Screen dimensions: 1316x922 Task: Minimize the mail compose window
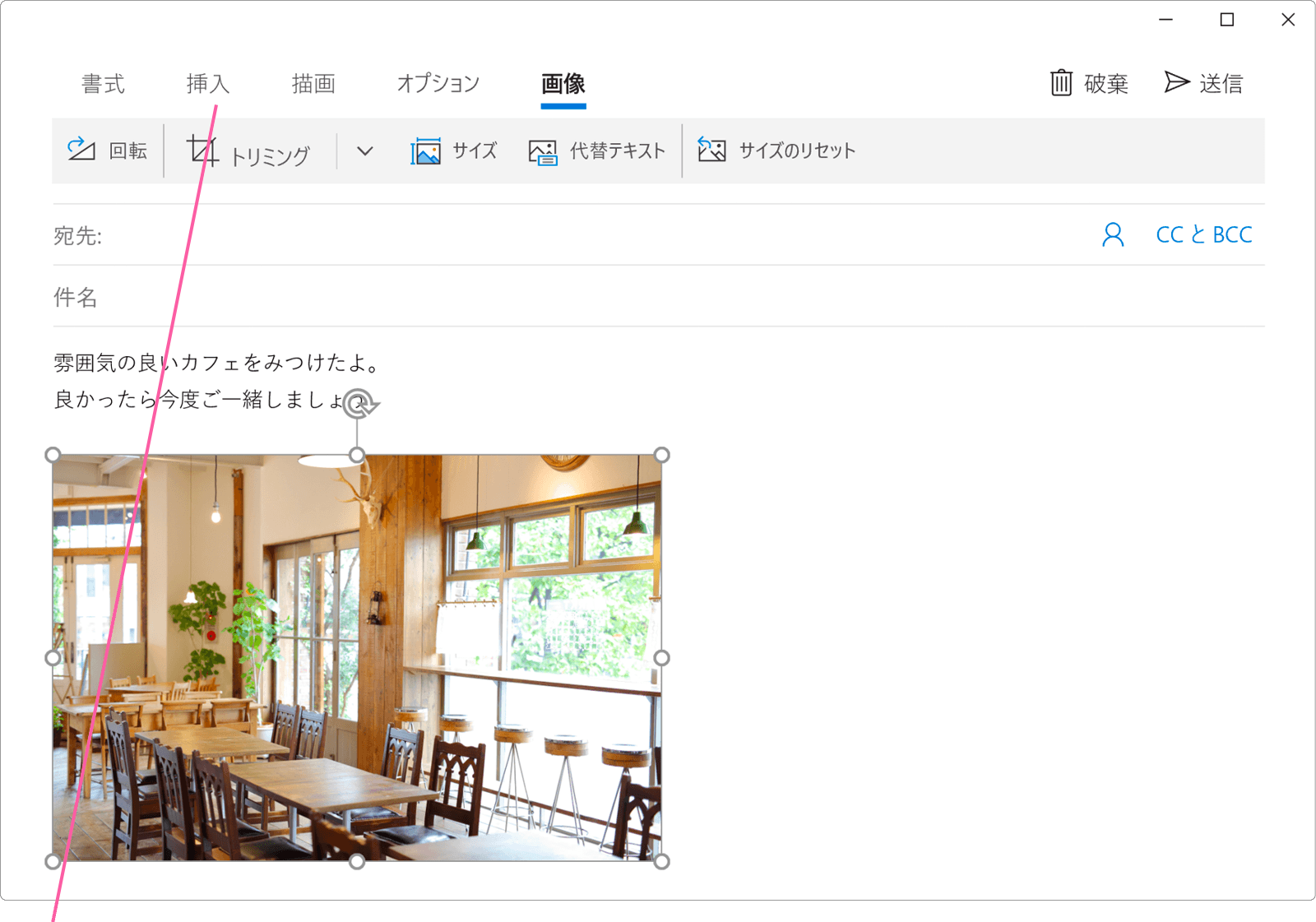click(1165, 20)
